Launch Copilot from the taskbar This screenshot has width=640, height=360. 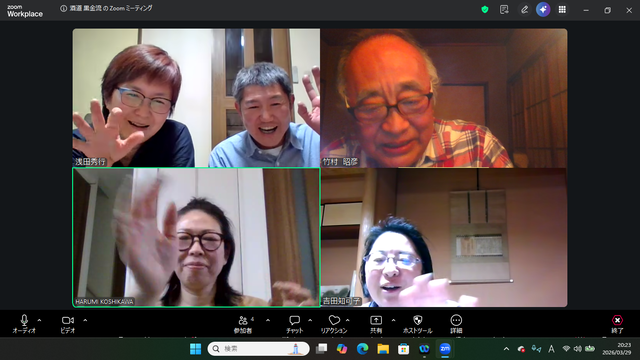click(342, 349)
